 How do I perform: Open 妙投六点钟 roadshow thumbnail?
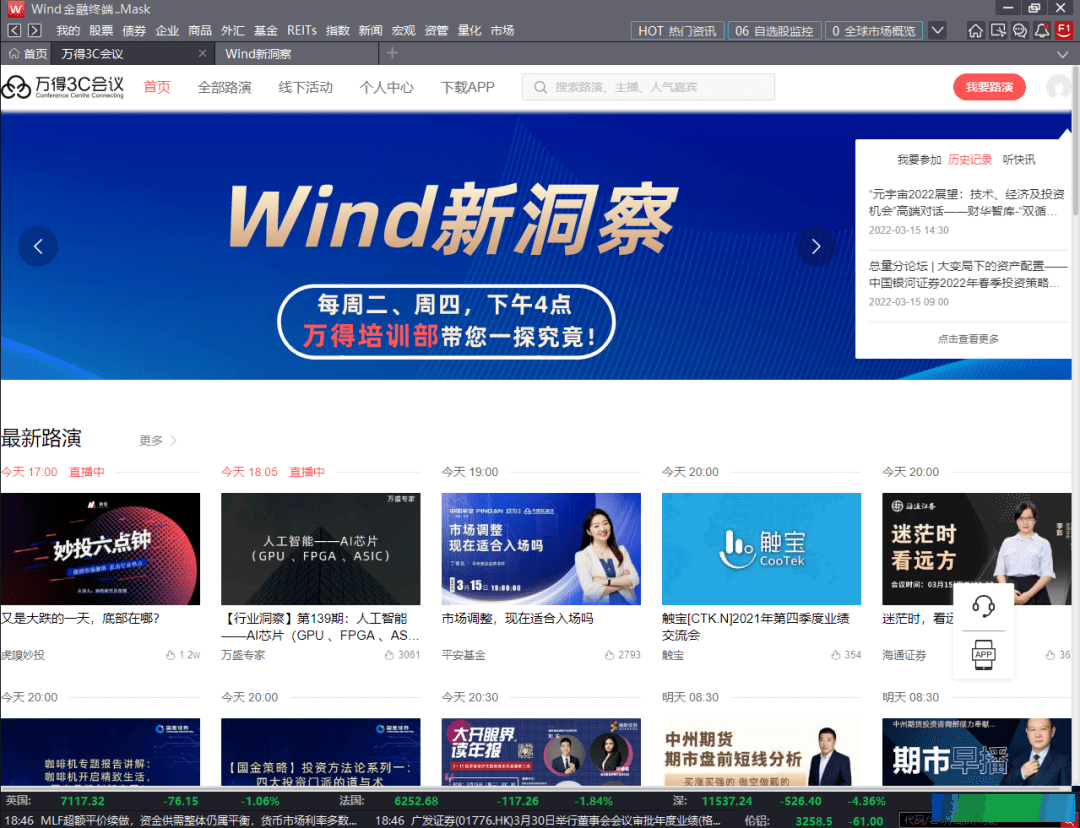click(100, 549)
